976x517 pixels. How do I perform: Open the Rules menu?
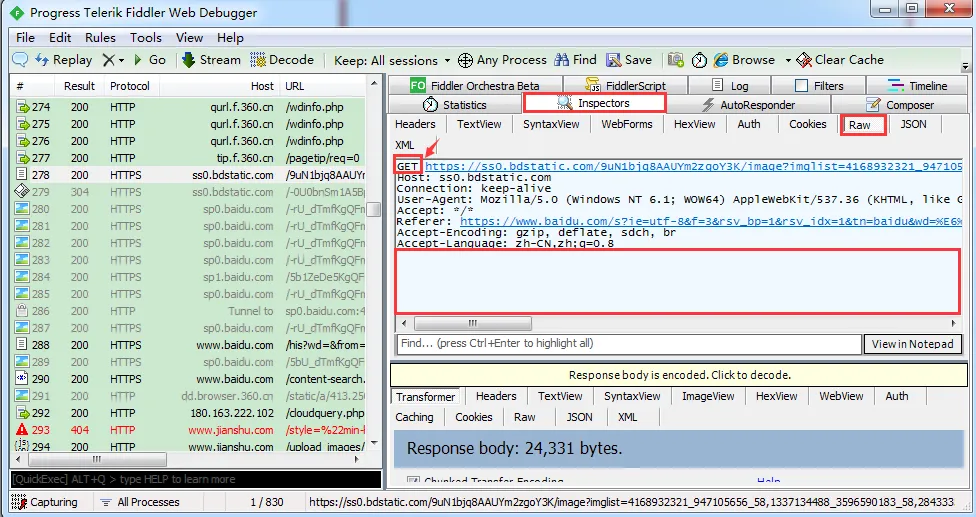pyautogui.click(x=100, y=38)
